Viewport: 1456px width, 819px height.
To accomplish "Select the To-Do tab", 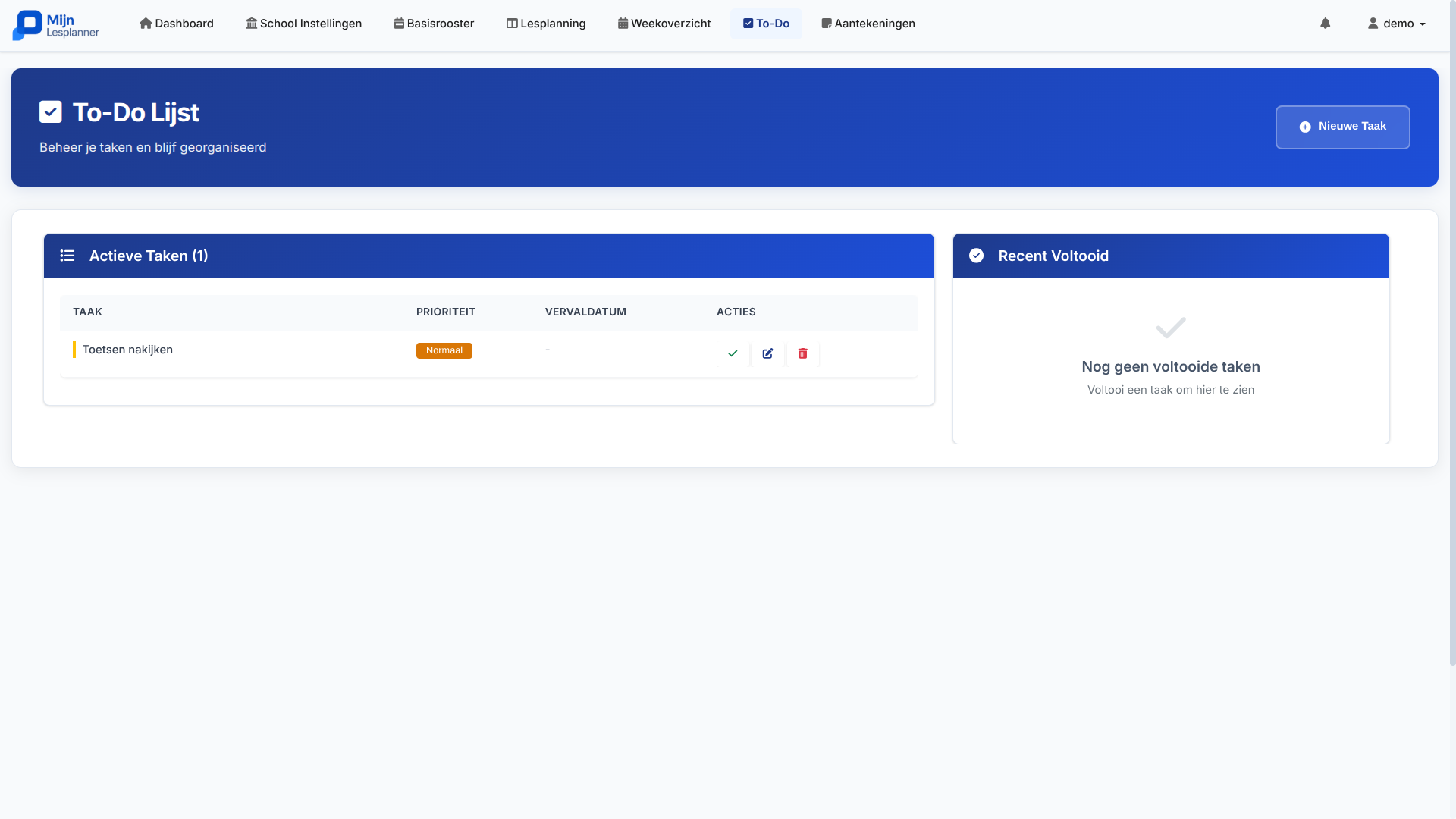I will [x=766, y=24].
